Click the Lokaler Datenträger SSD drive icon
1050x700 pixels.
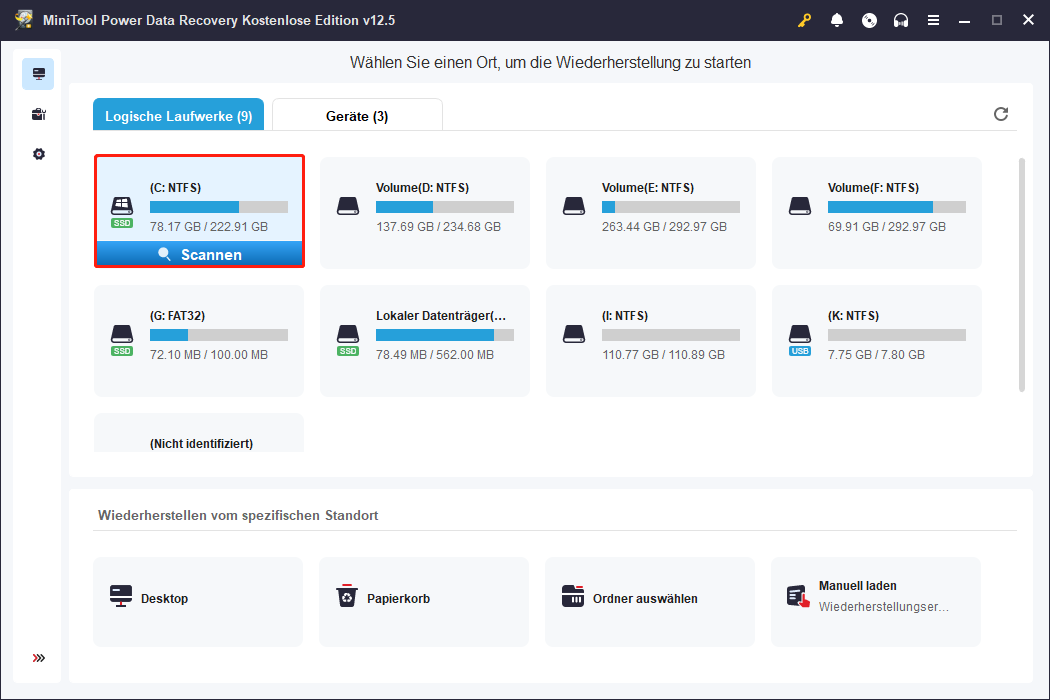(348, 340)
